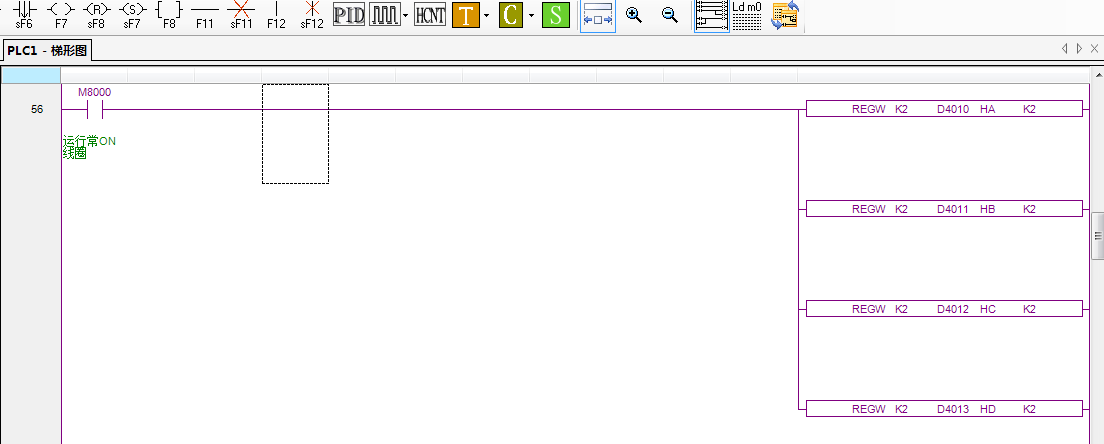Screen dimensions: 1104x444
Task: Open the HCNT high-speed counter tool
Action: coord(430,15)
